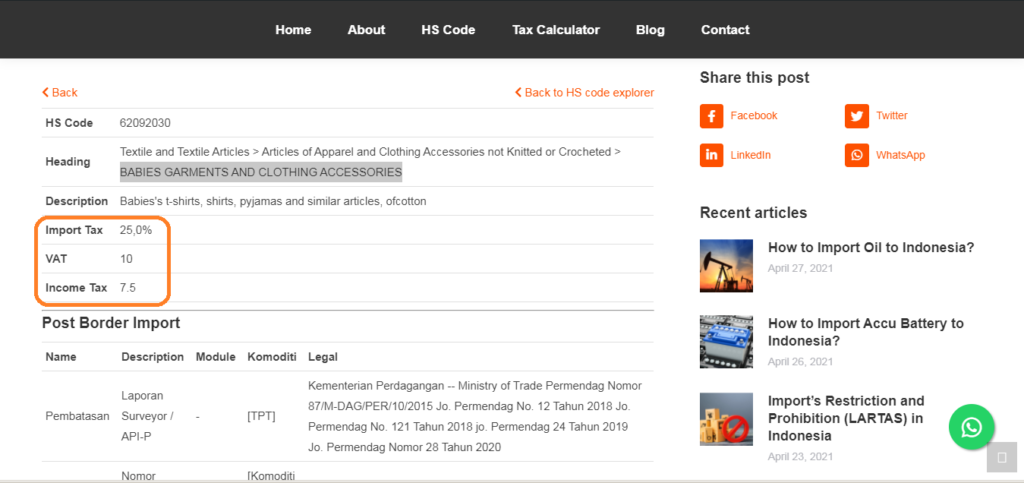Open article How to Import Oil to Indonesia
The image size is (1024, 483).
click(871, 248)
